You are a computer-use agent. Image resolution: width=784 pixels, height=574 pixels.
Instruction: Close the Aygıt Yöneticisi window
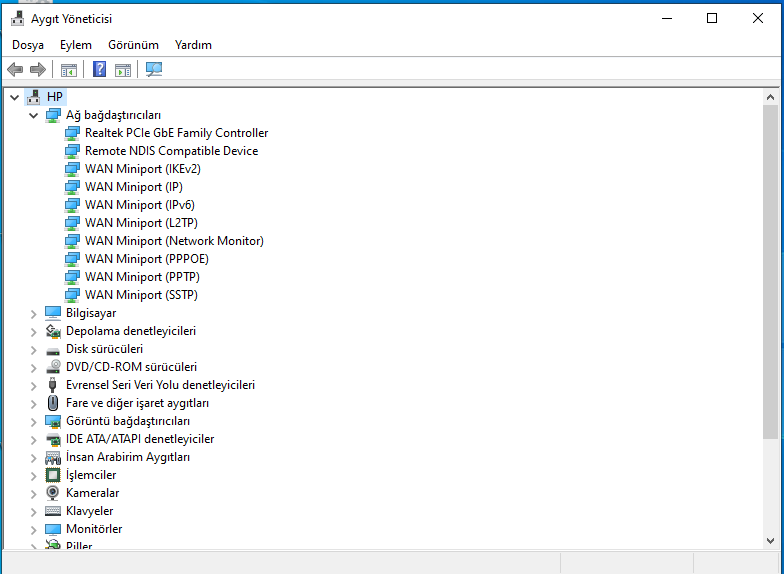click(x=758, y=18)
